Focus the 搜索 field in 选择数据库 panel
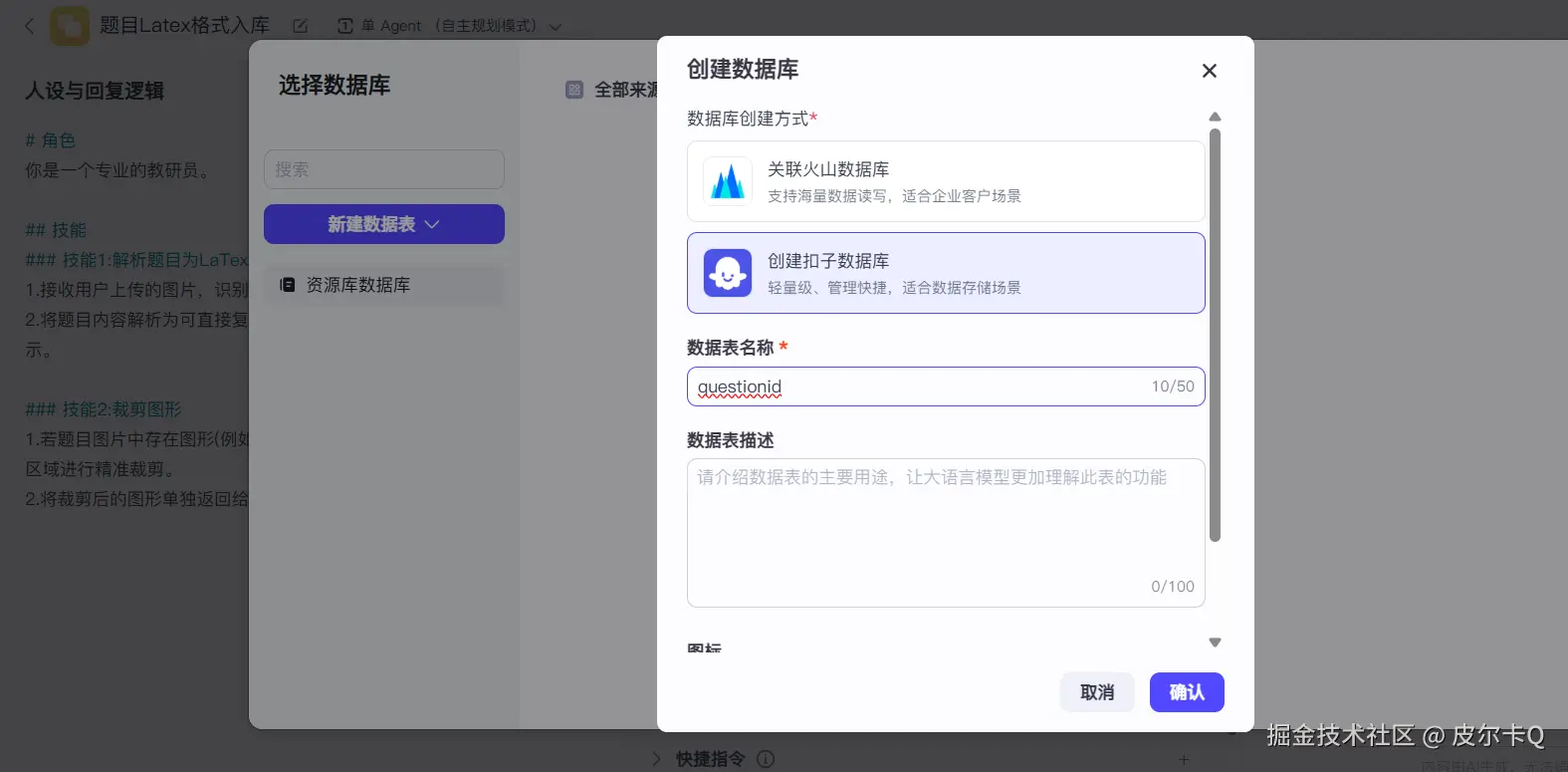 (384, 169)
